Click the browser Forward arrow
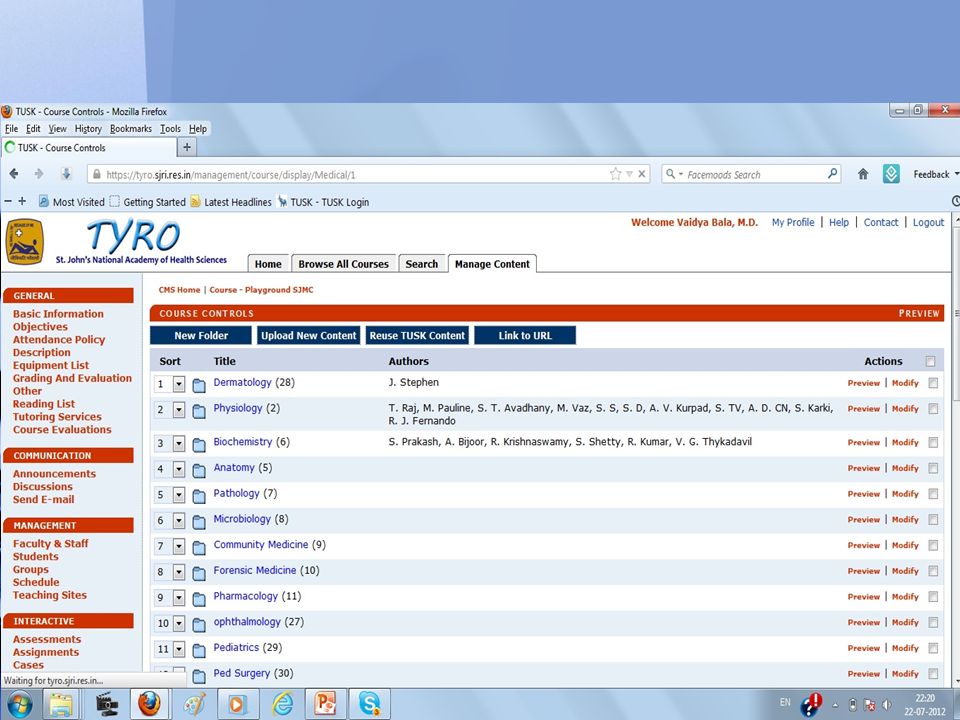The width and height of the screenshot is (960, 720). (x=39, y=174)
